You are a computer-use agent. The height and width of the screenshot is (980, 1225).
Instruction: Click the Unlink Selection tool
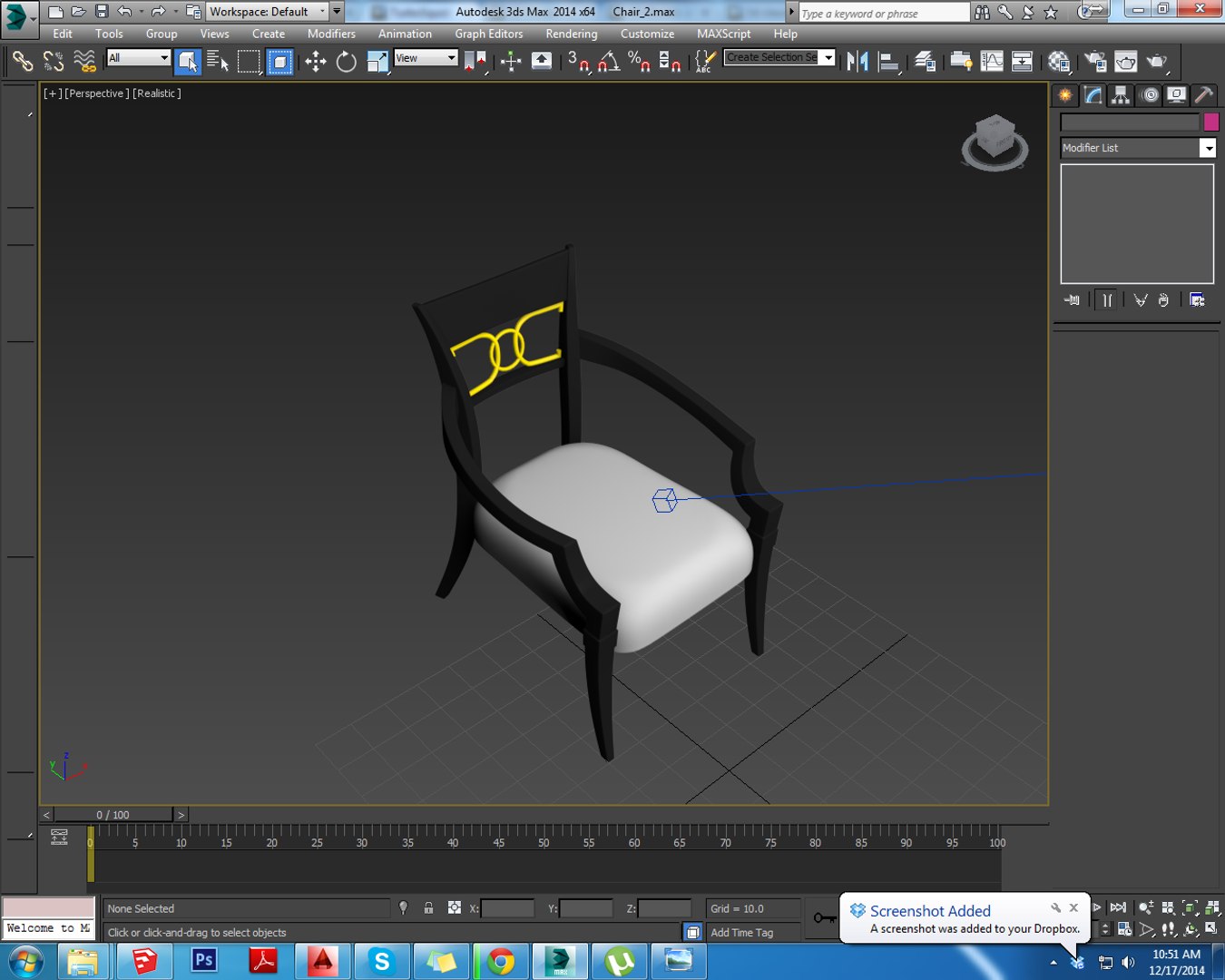(x=54, y=61)
